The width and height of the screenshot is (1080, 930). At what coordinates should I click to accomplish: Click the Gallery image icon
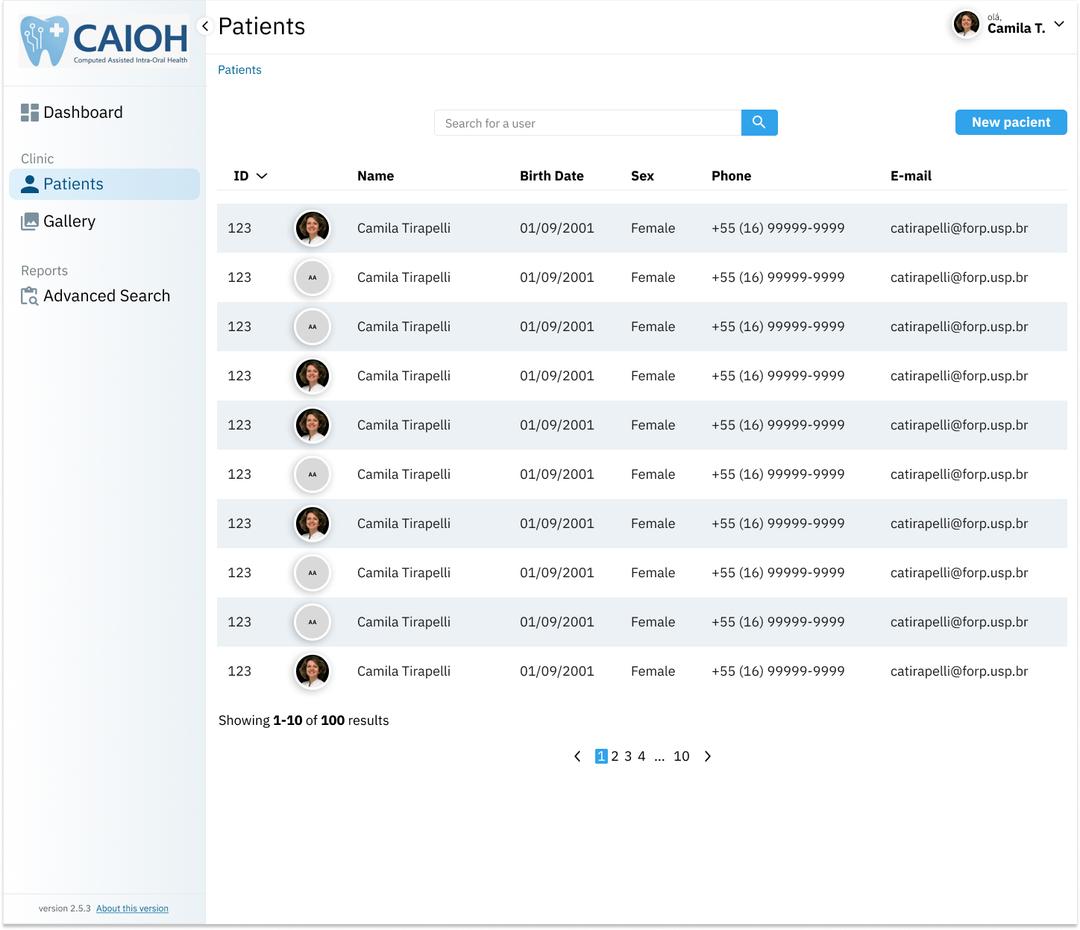point(30,222)
